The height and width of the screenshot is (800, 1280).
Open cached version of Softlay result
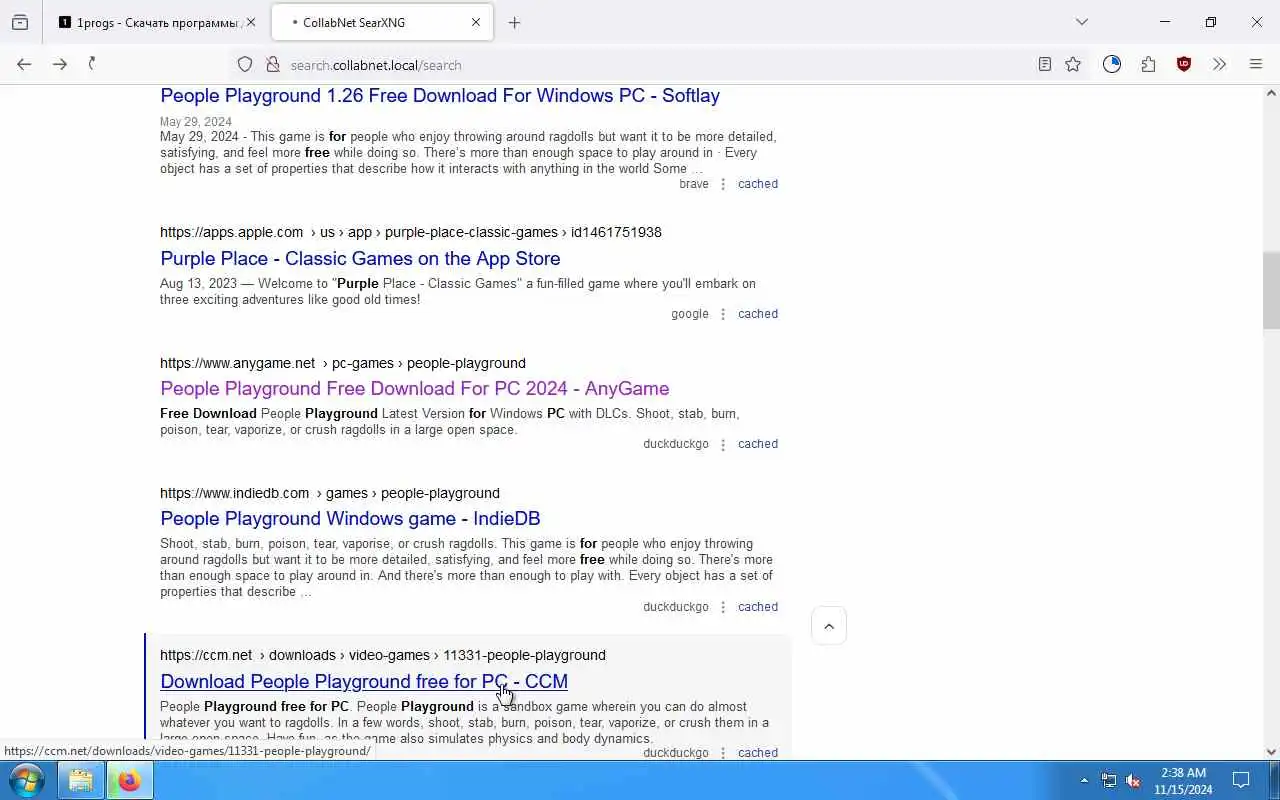tap(758, 184)
